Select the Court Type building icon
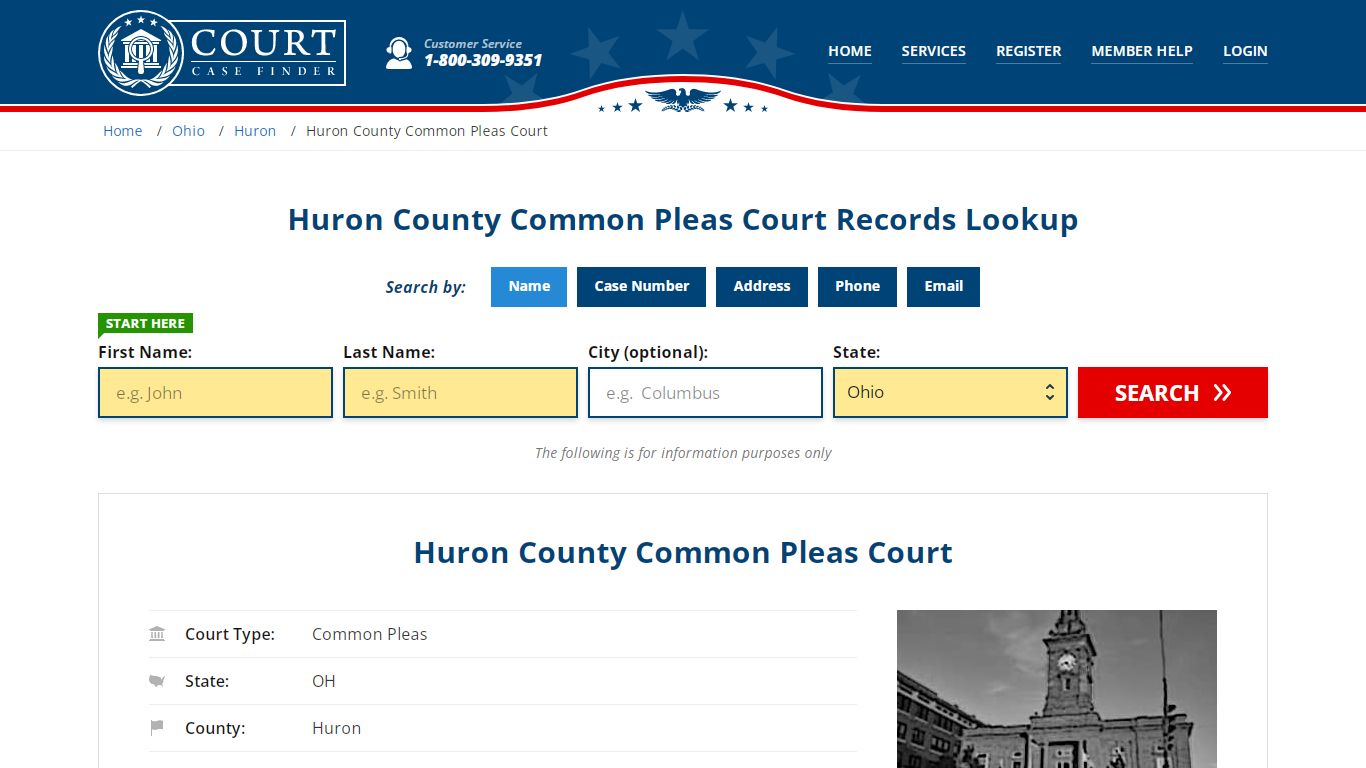 click(x=157, y=634)
